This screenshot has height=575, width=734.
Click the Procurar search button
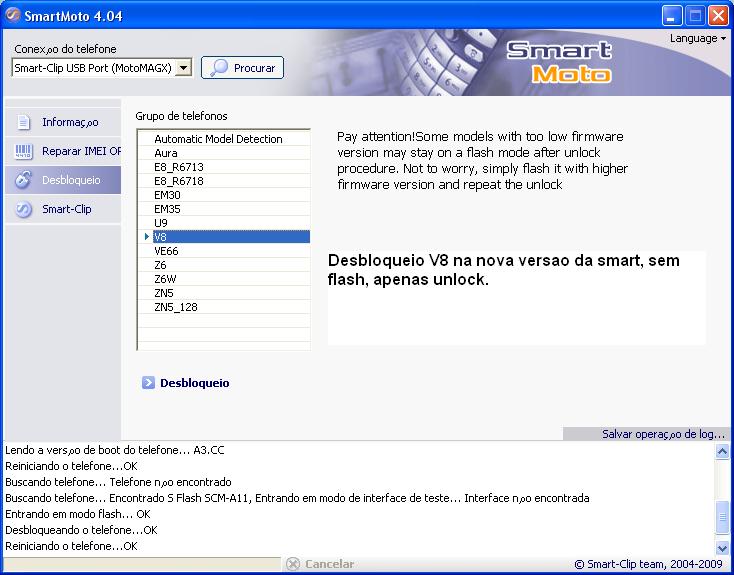[x=242, y=67]
